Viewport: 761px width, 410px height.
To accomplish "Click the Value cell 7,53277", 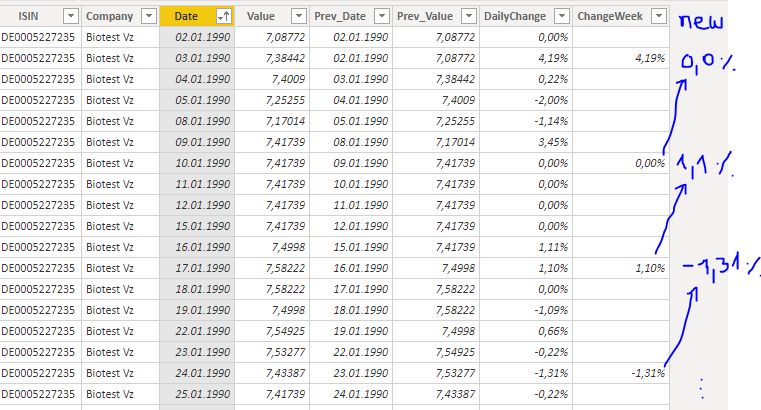I will tap(272, 352).
